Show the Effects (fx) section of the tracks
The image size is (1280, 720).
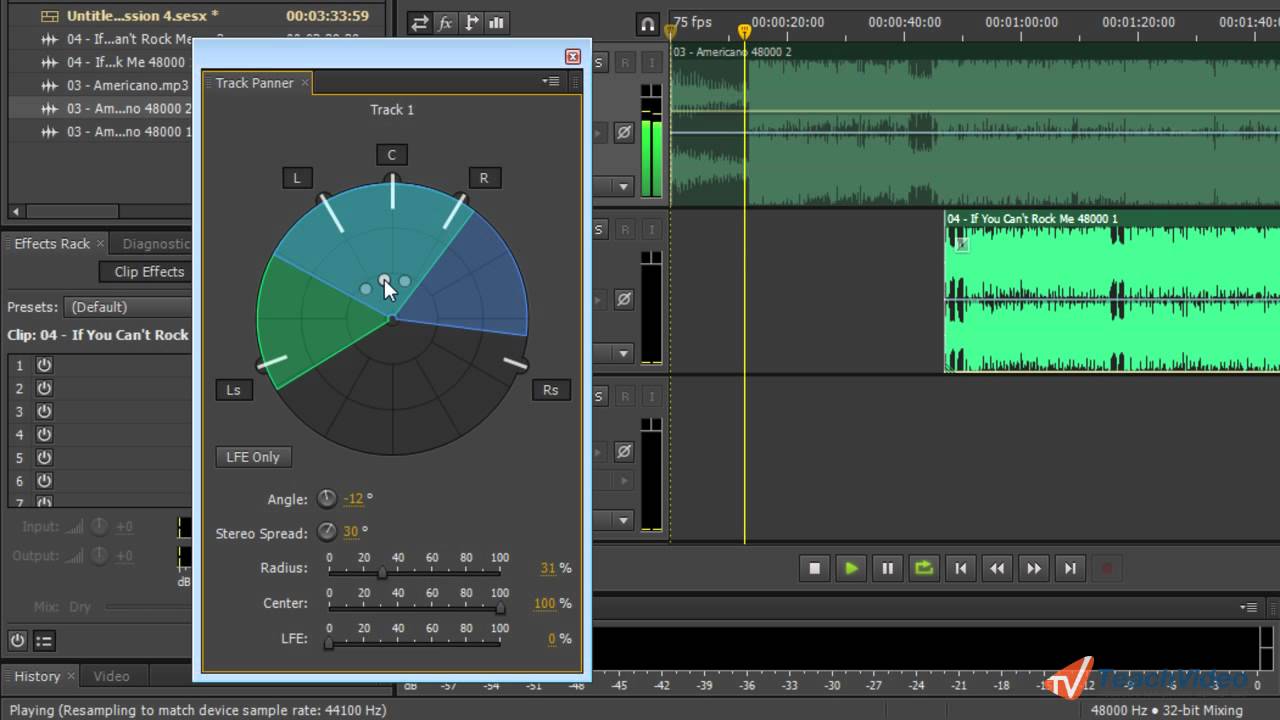click(x=446, y=23)
